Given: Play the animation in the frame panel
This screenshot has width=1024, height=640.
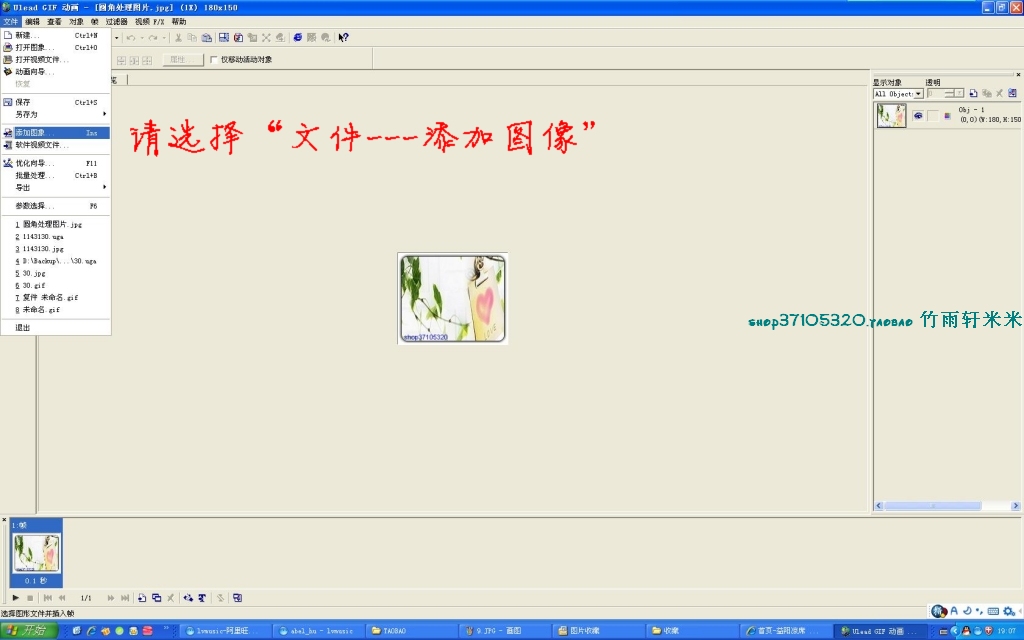Looking at the screenshot, I should coord(16,598).
